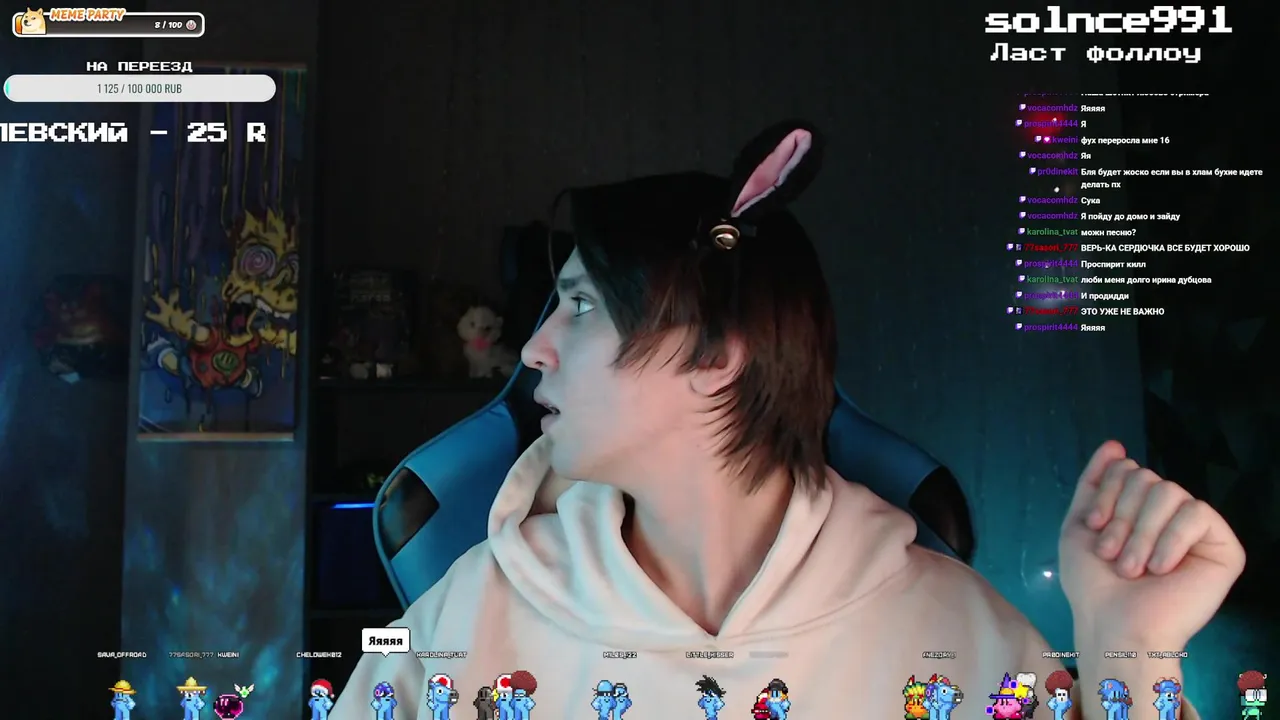Viewport: 1280px width, 720px height.
Task: Click message 'люби меня долго ирина дубцова'
Action: point(1146,280)
